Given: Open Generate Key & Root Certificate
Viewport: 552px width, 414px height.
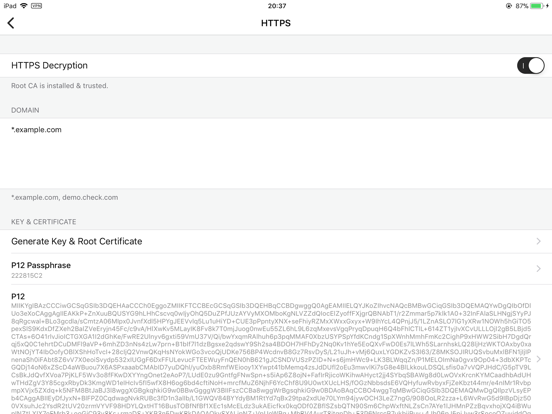Looking at the screenshot, I should click(x=276, y=242).
